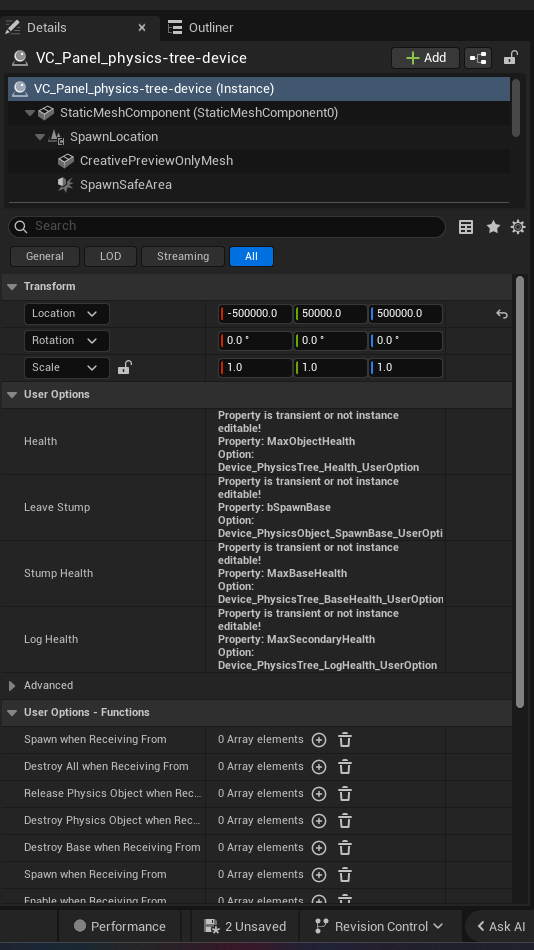Image resolution: width=534 pixels, height=950 pixels.
Task: Switch to the Outliner tab
Action: coord(201,28)
